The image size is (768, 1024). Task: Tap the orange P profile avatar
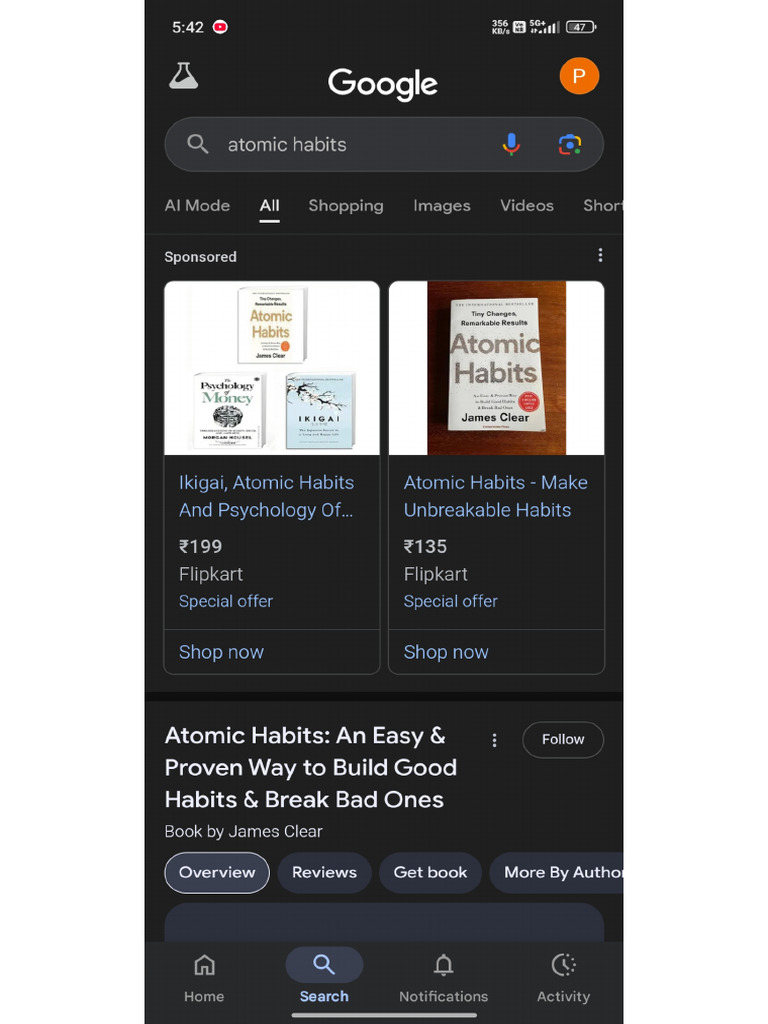click(579, 76)
